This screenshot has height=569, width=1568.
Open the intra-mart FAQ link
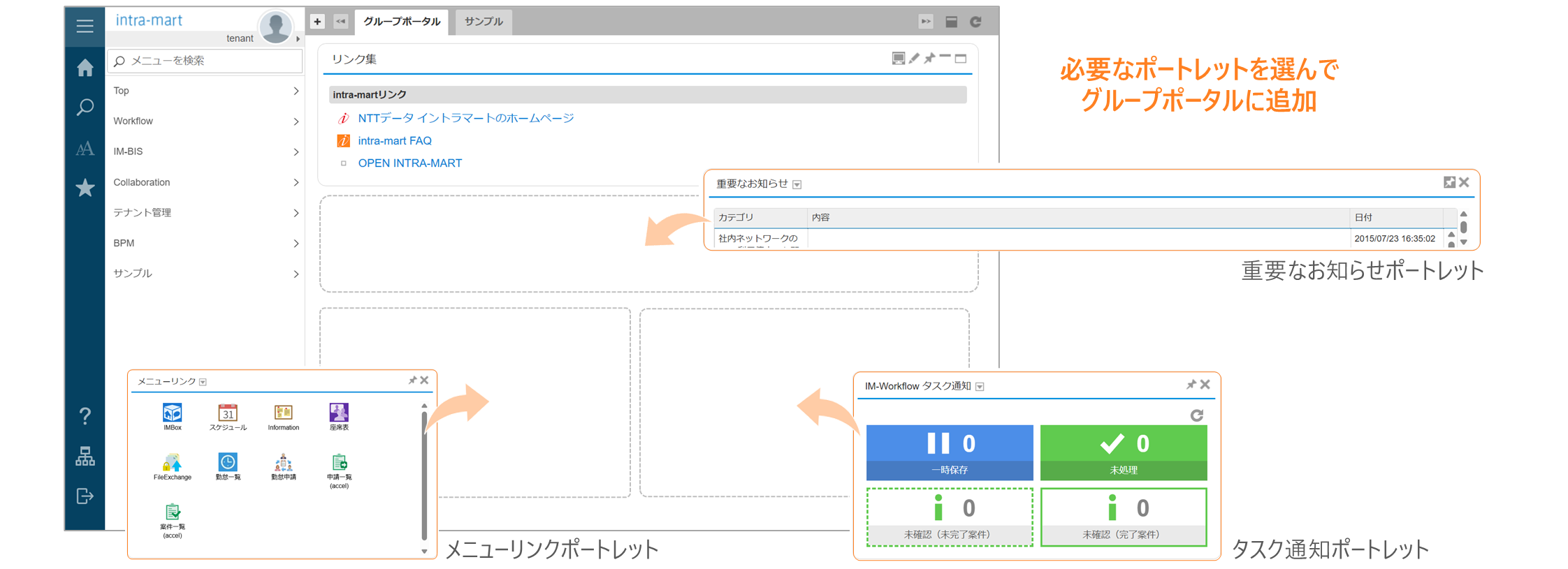[x=395, y=140]
